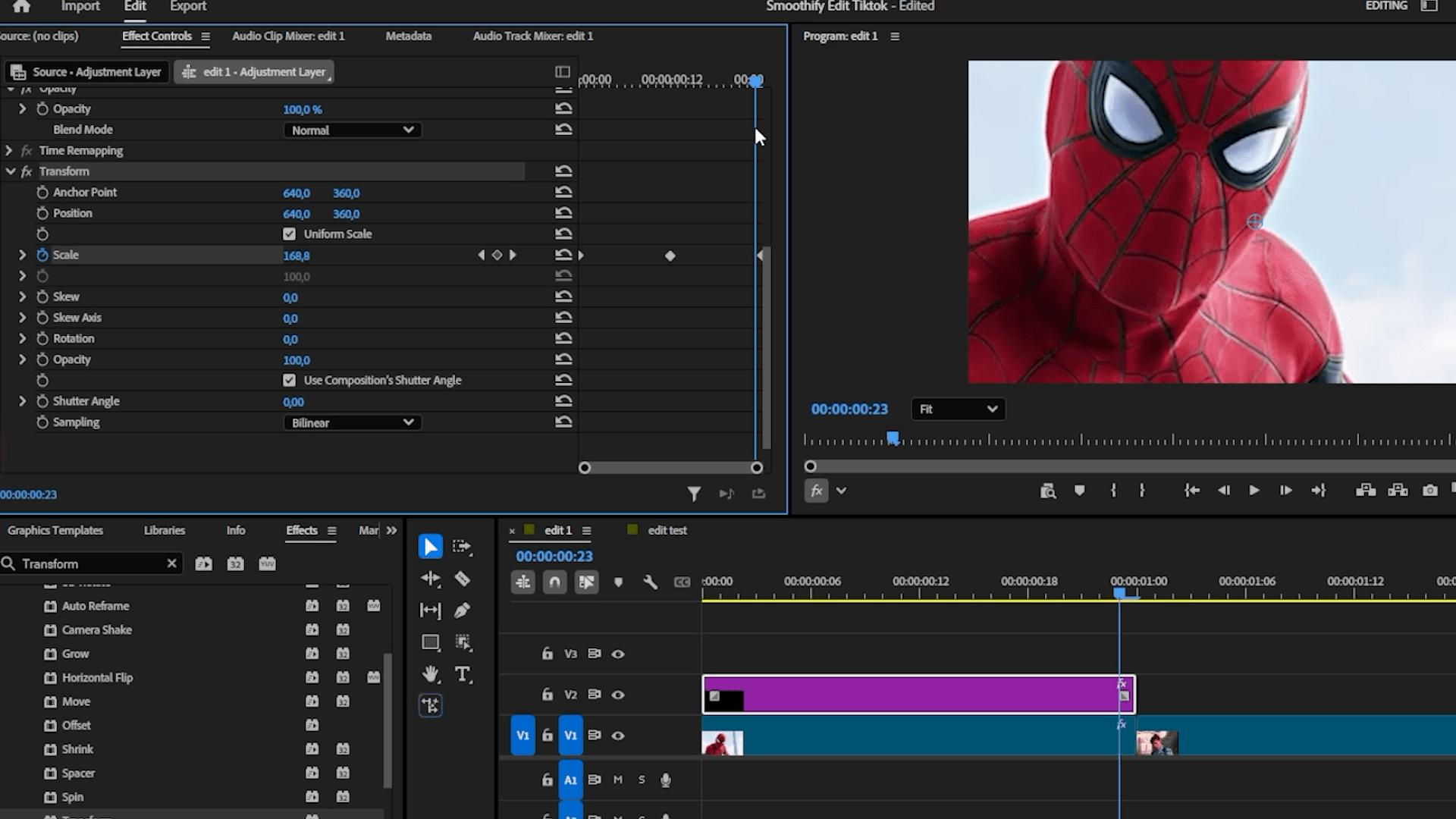Select the Camera Shake preset
This screenshot has height=819, width=1456.
[x=97, y=630]
